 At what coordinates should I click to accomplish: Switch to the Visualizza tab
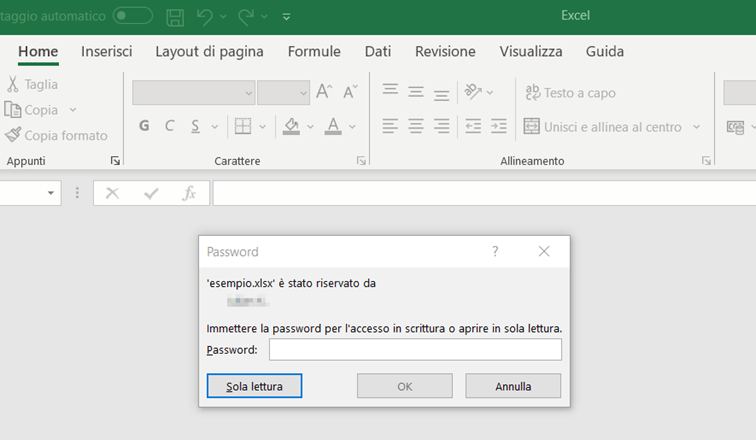[x=531, y=52]
